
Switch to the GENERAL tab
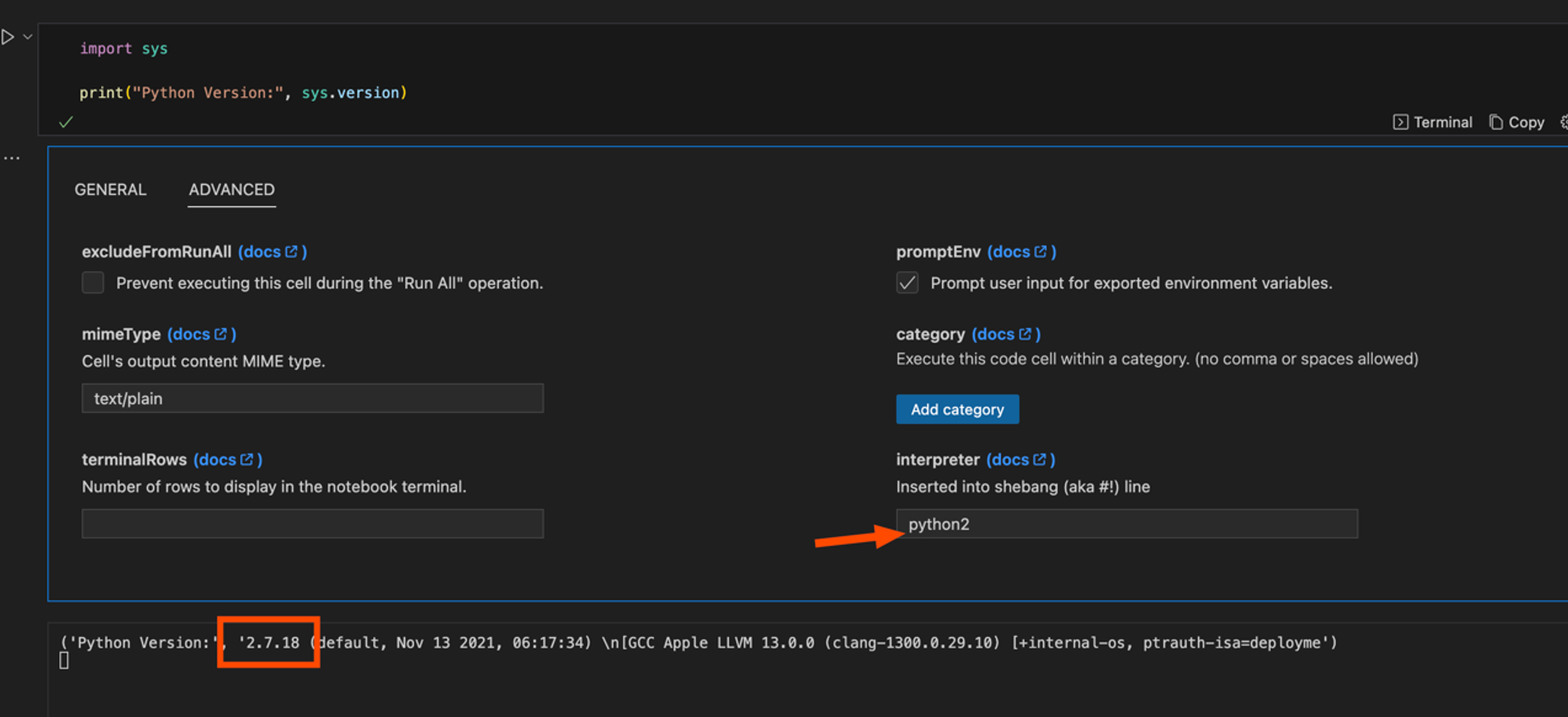click(x=111, y=190)
